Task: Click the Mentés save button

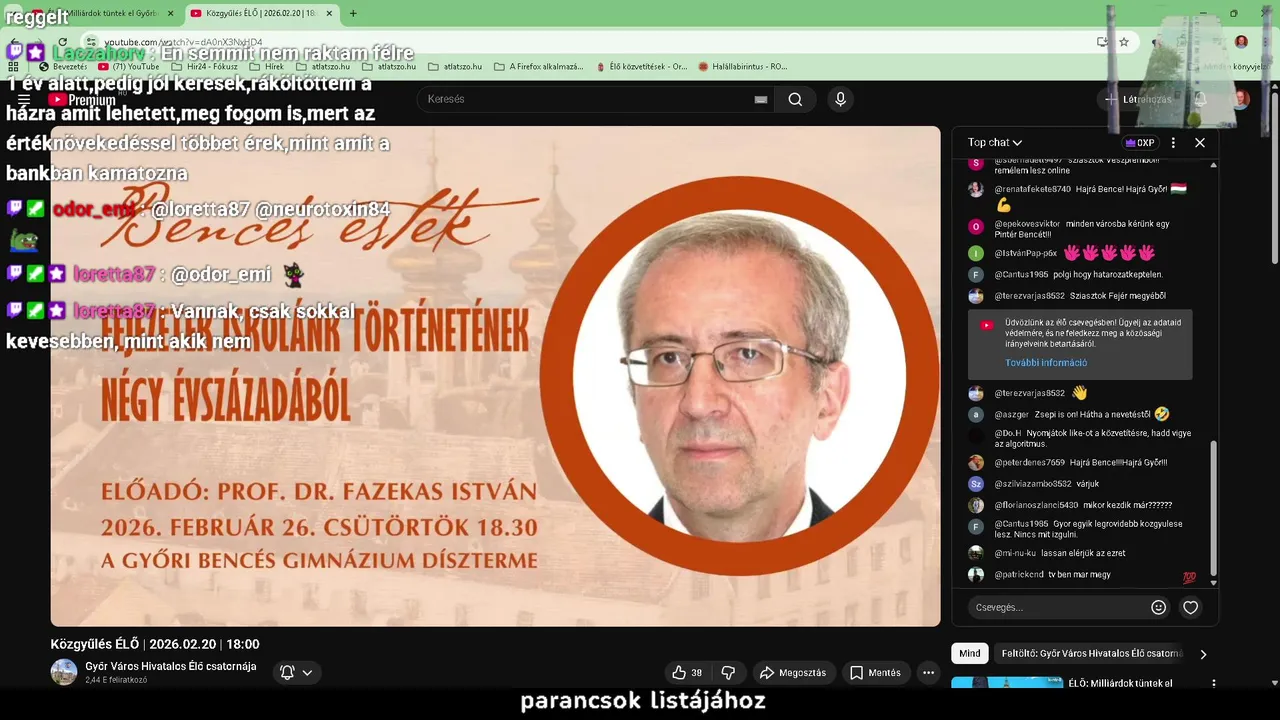Action: click(875, 673)
